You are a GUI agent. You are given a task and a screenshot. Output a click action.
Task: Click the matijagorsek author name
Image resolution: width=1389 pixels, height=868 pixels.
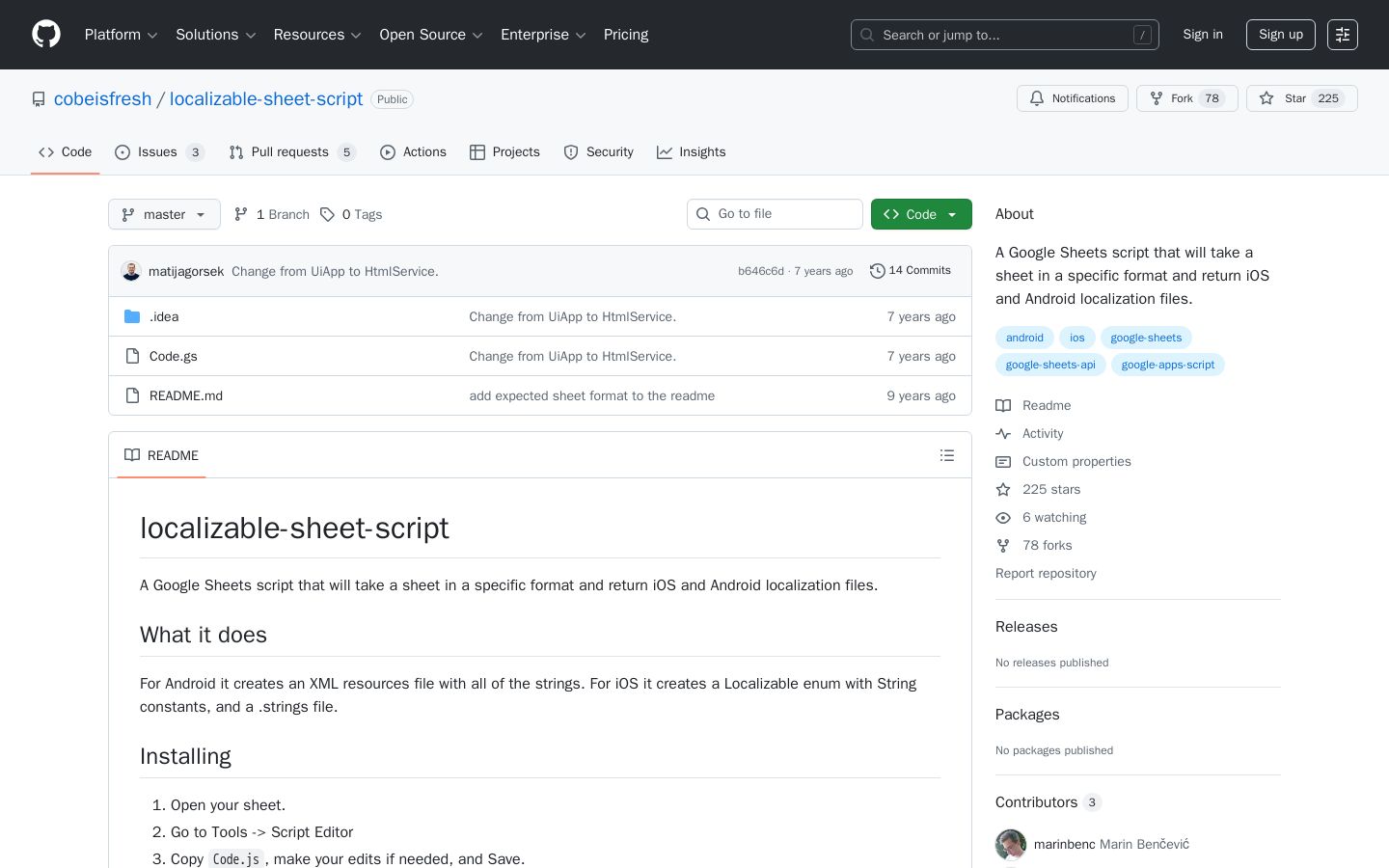click(x=186, y=271)
